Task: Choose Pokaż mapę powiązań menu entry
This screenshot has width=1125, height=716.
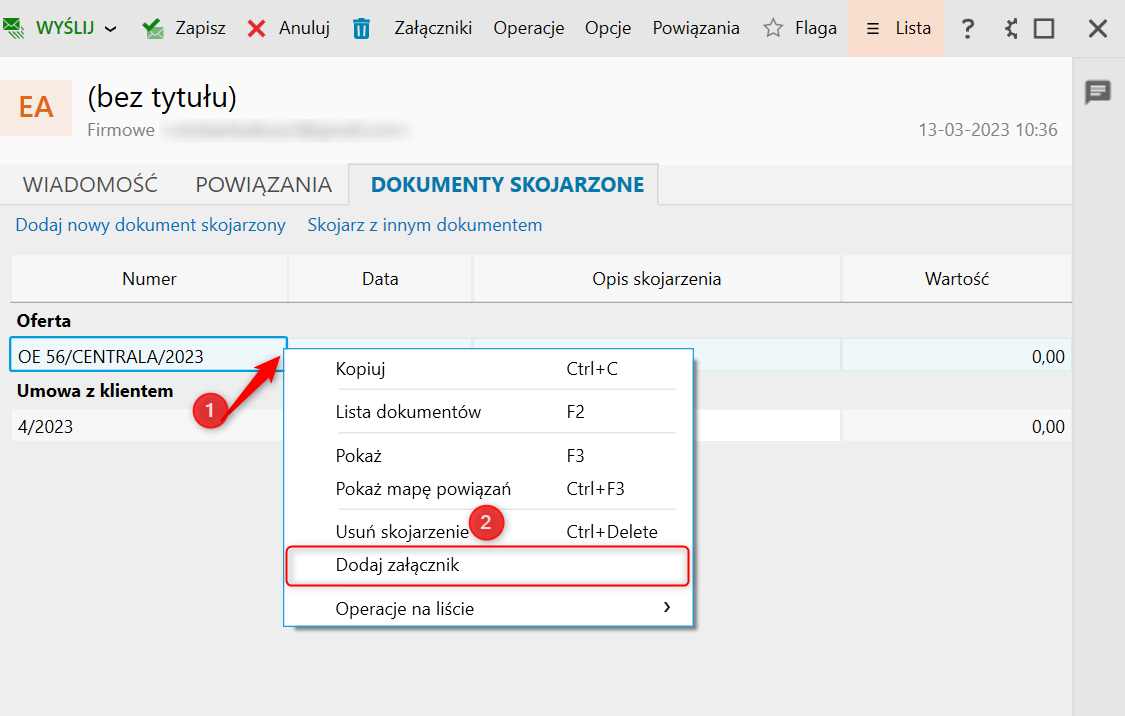Action: 488,489
